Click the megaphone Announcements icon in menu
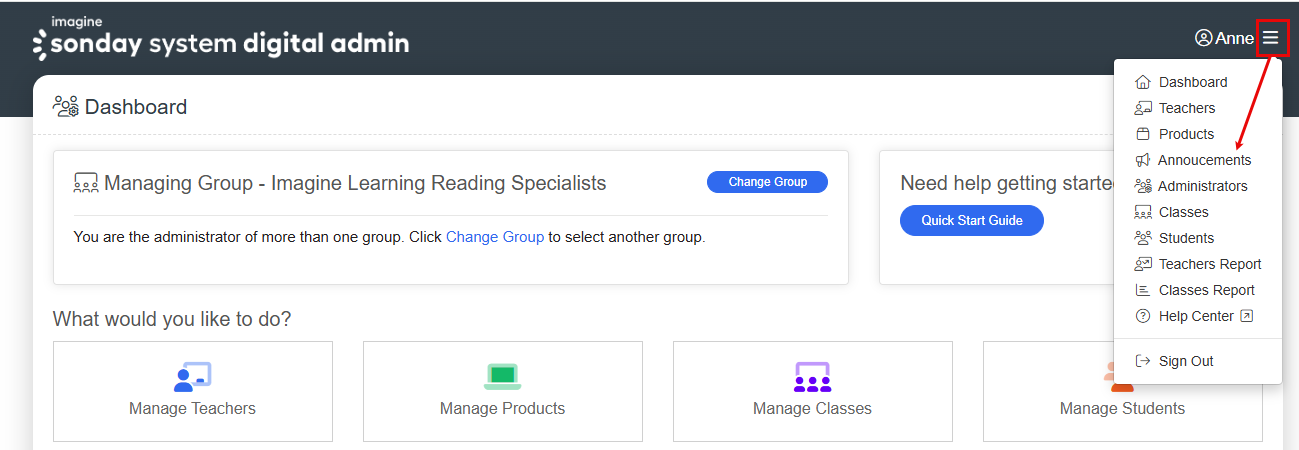The image size is (1299, 450). coord(1143,160)
